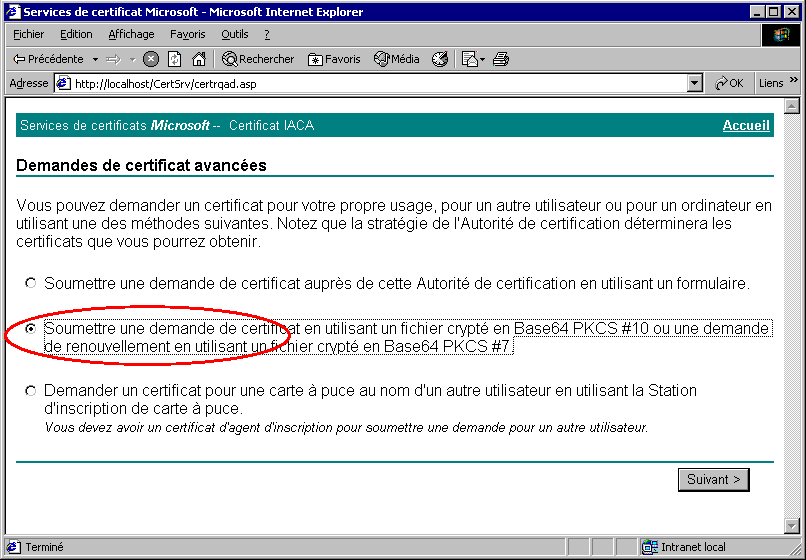The height and width of the screenshot is (560, 806).
Task: Open the Affichage menu
Action: (x=131, y=34)
